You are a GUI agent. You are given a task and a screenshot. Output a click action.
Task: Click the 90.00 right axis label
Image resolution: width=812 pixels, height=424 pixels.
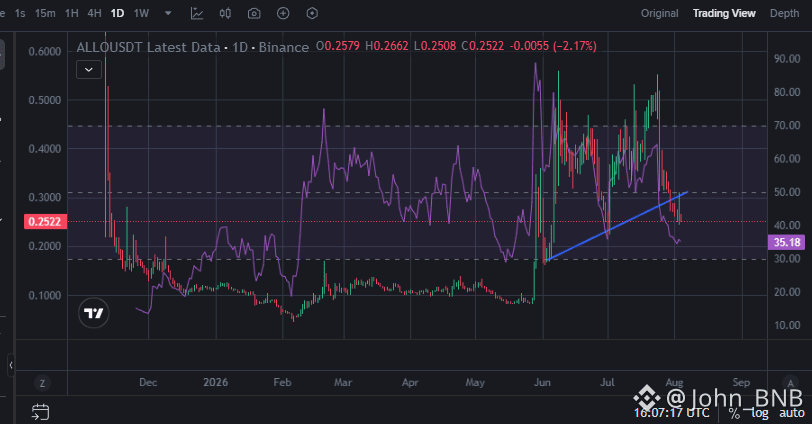click(787, 59)
